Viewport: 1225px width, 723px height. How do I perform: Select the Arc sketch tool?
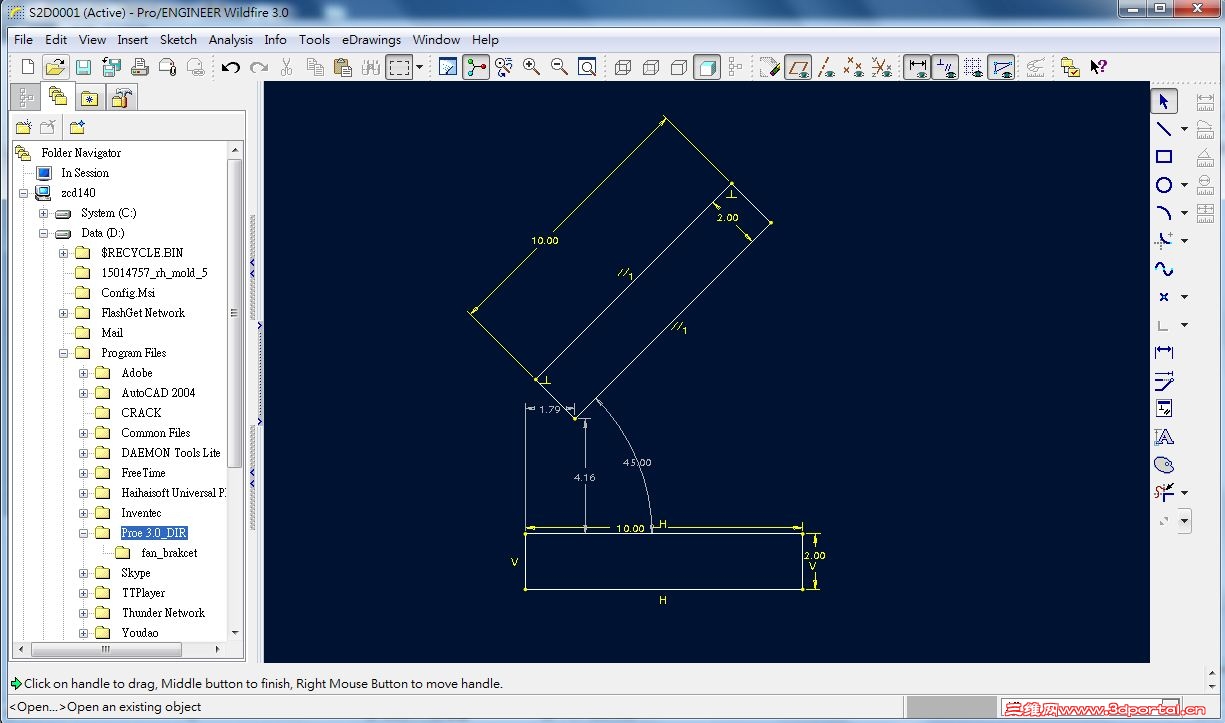1164,213
